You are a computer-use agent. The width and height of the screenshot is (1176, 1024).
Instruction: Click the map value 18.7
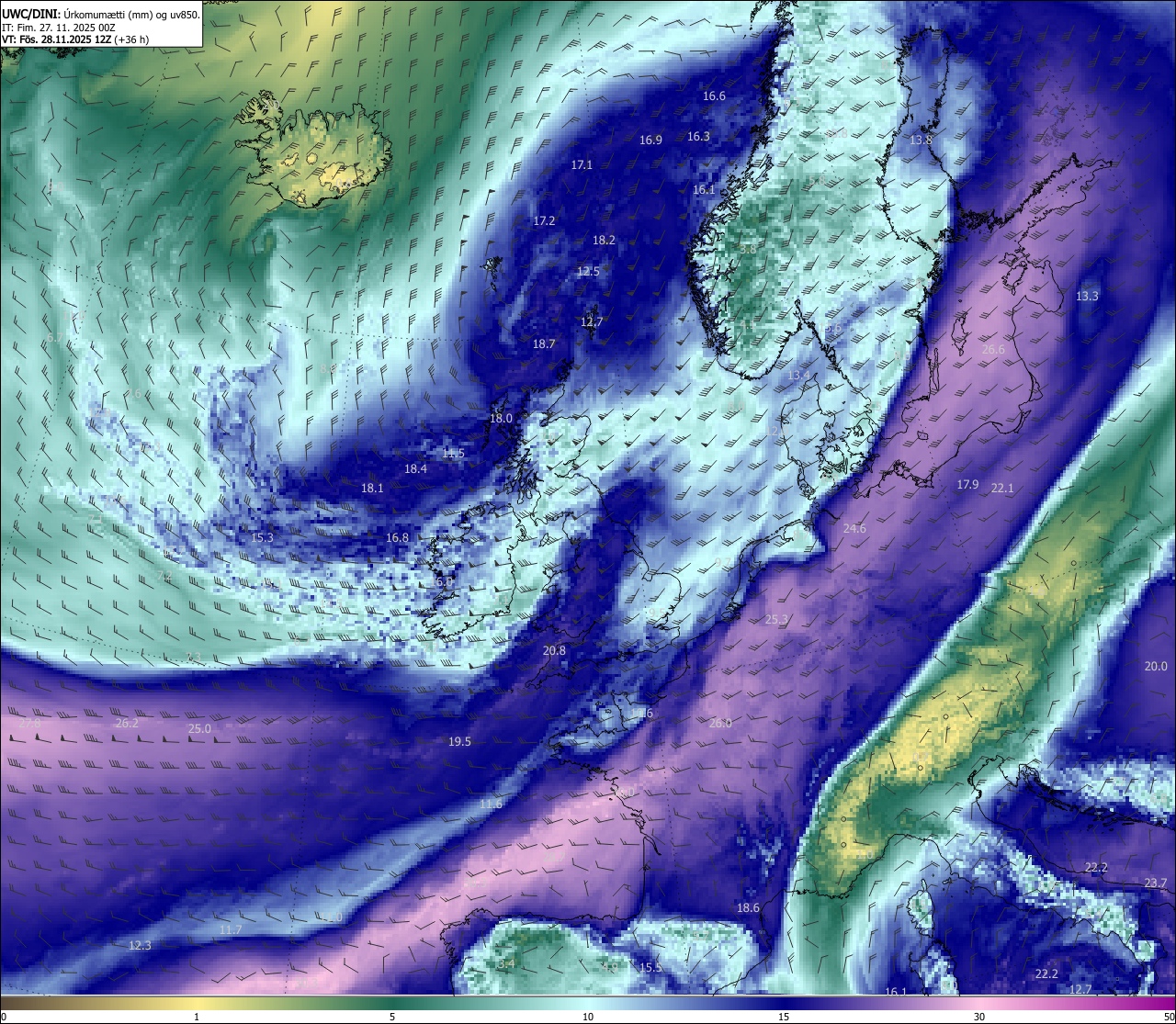click(544, 343)
